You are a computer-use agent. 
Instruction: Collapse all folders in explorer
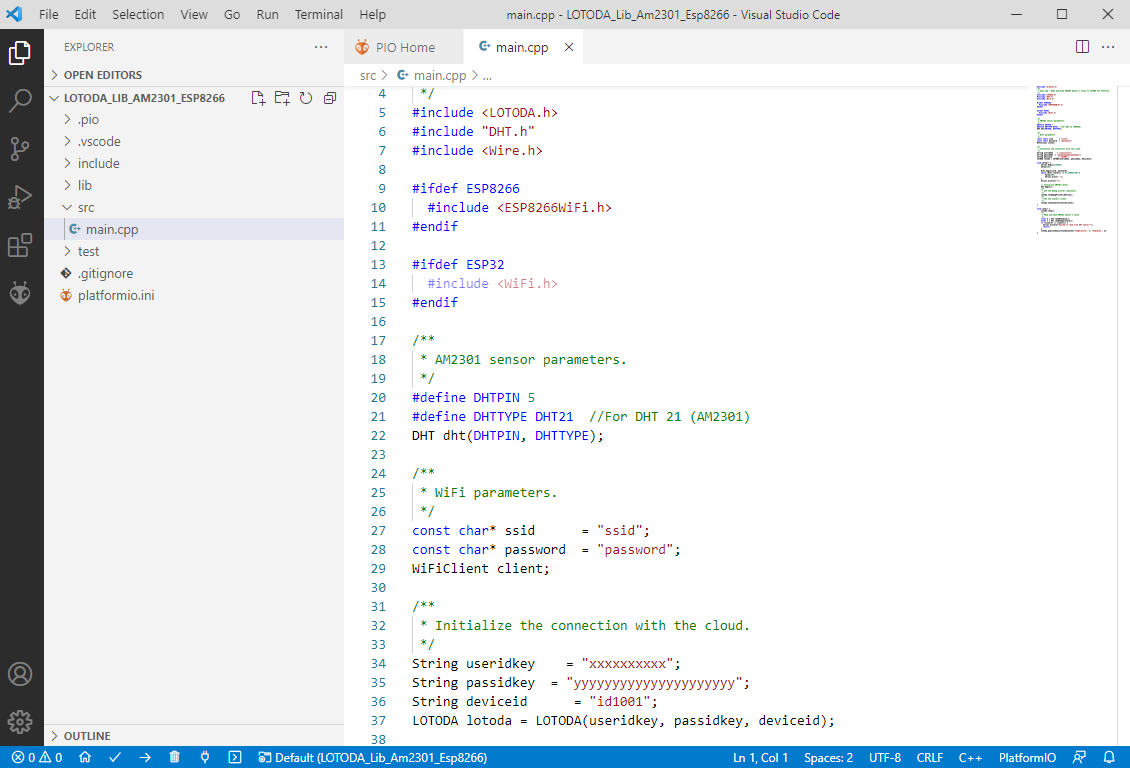330,98
